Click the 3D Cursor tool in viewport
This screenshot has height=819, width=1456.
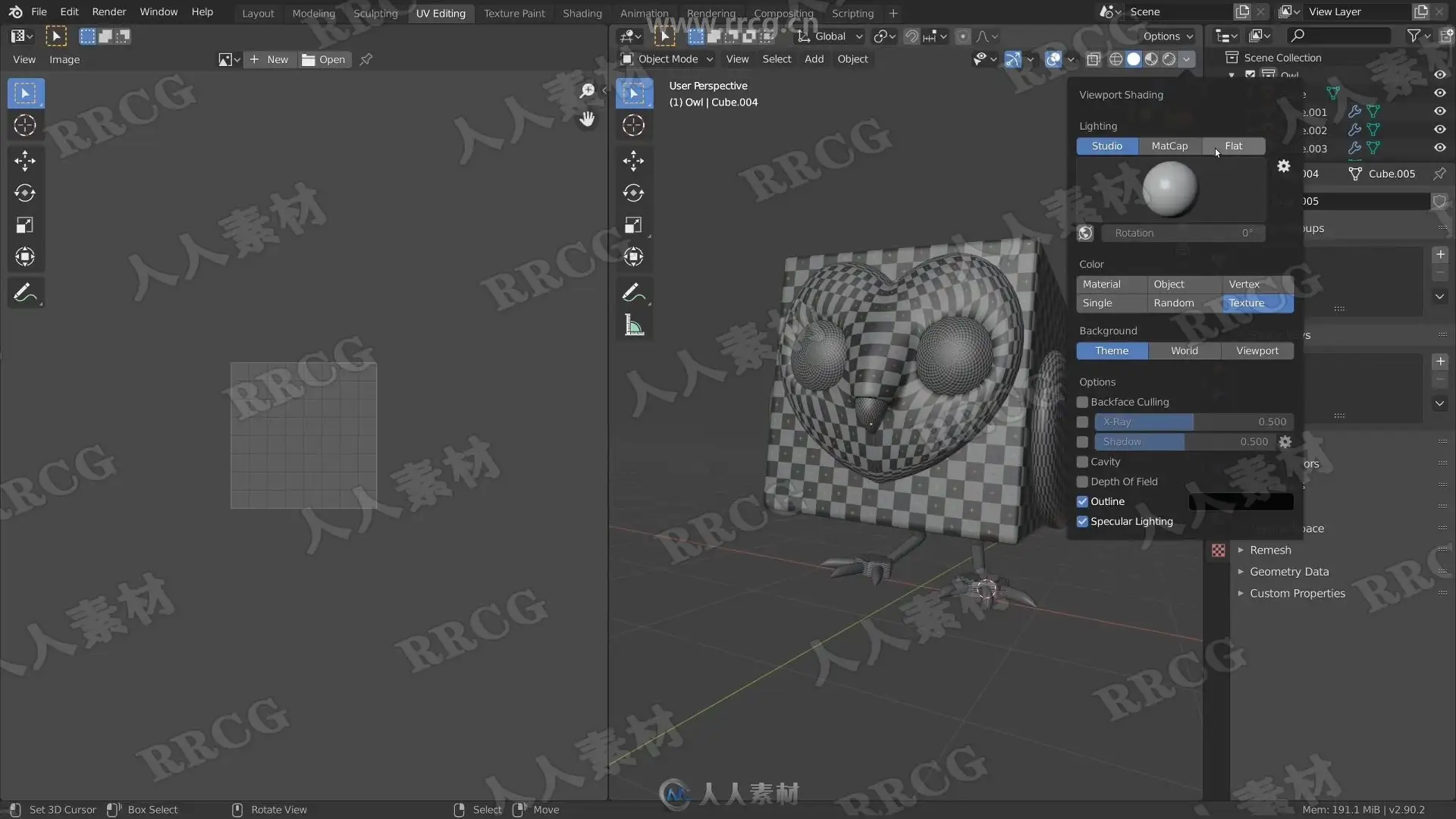coord(633,125)
